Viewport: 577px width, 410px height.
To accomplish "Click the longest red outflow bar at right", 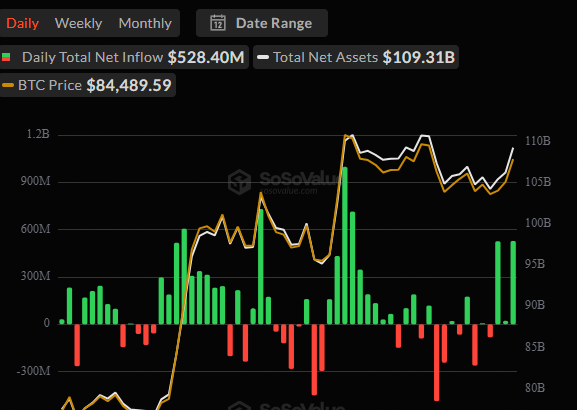I will tap(436, 363).
